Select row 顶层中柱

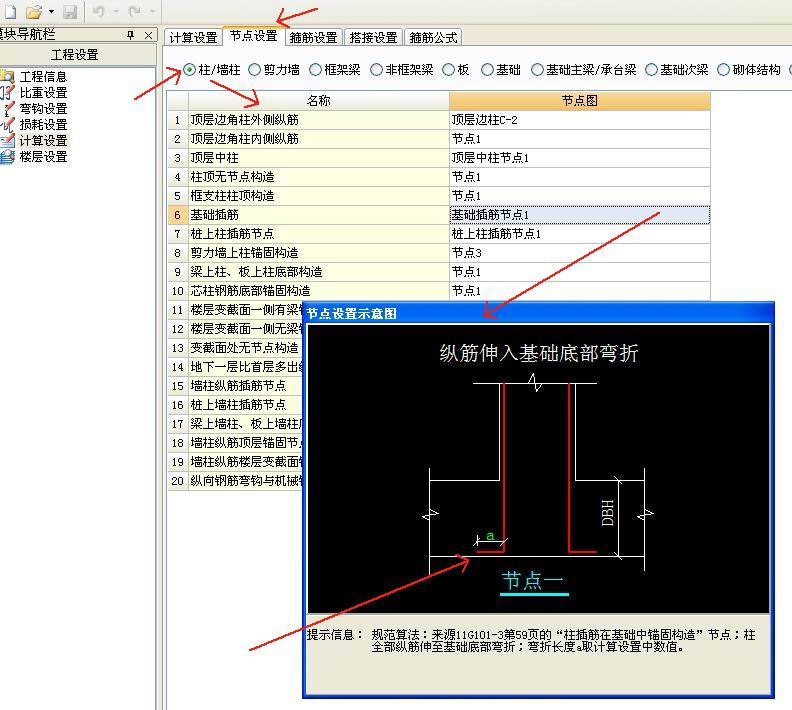point(319,158)
